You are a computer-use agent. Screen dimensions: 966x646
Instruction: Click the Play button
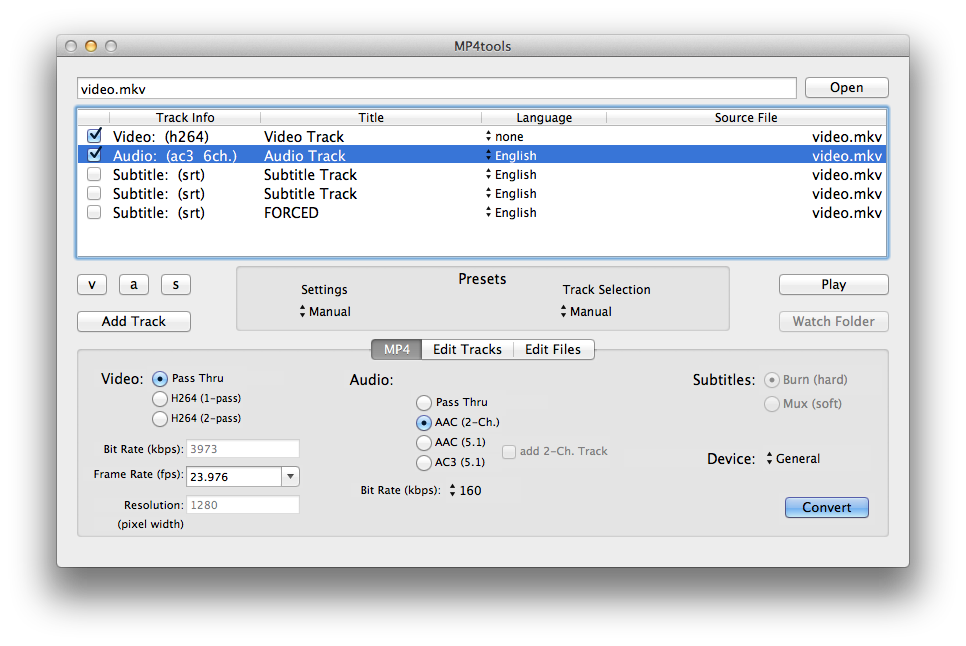(x=834, y=285)
